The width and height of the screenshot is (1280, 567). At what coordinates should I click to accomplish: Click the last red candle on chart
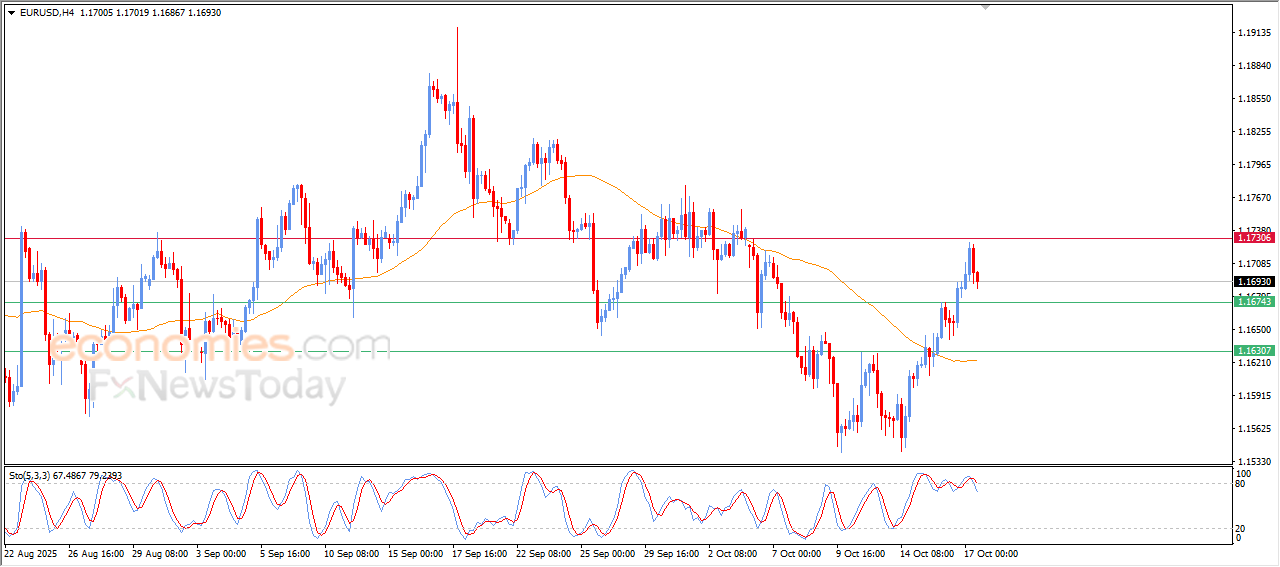pos(977,277)
